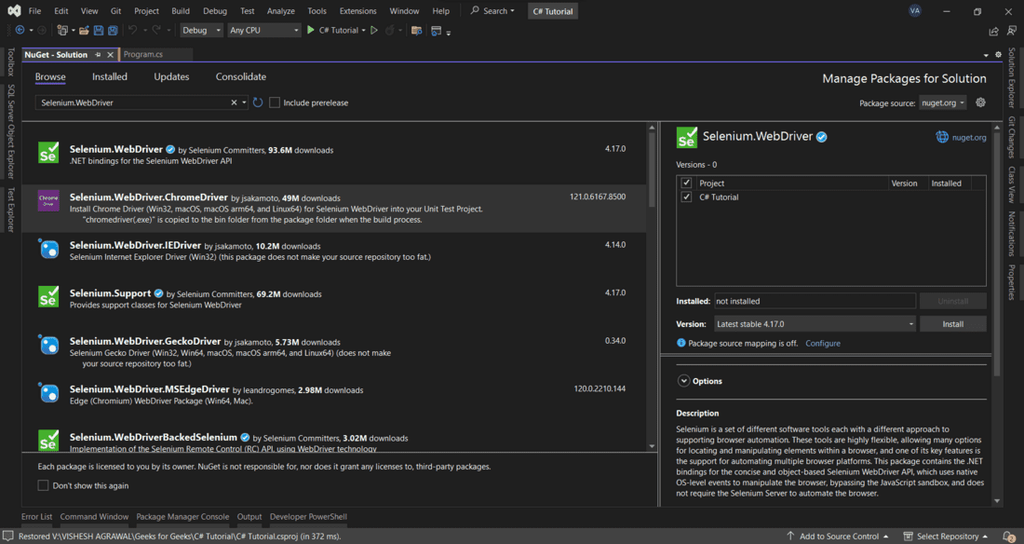Open the nuget.org package source dropdown
The image size is (1024, 544).
(942, 103)
